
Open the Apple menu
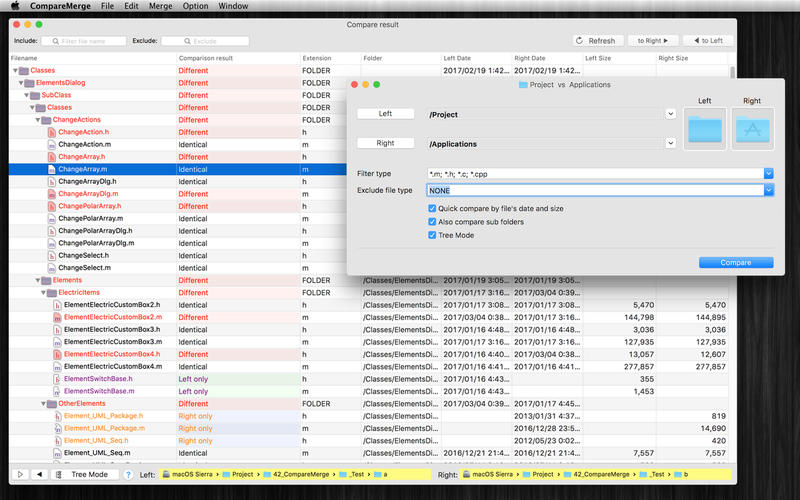[15, 6]
